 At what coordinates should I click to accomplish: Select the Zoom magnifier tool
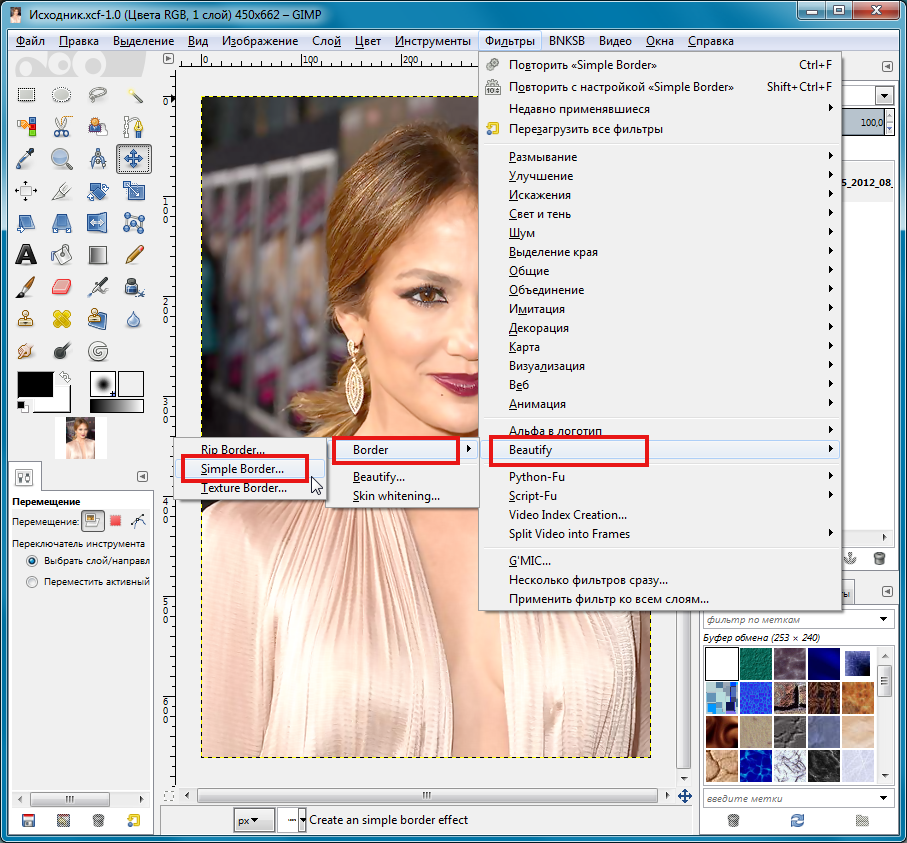[x=61, y=158]
